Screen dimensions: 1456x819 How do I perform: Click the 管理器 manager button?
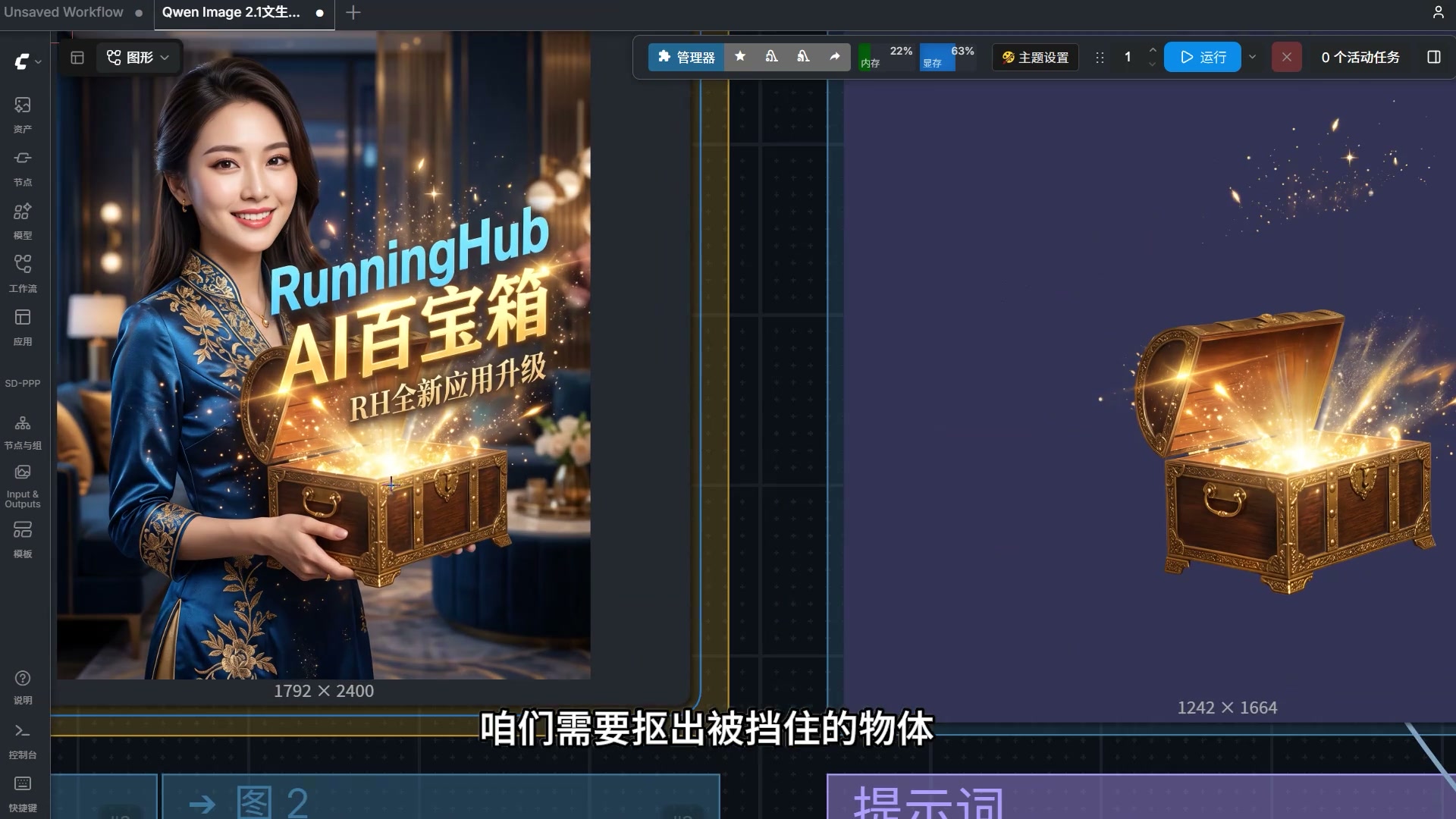point(686,57)
